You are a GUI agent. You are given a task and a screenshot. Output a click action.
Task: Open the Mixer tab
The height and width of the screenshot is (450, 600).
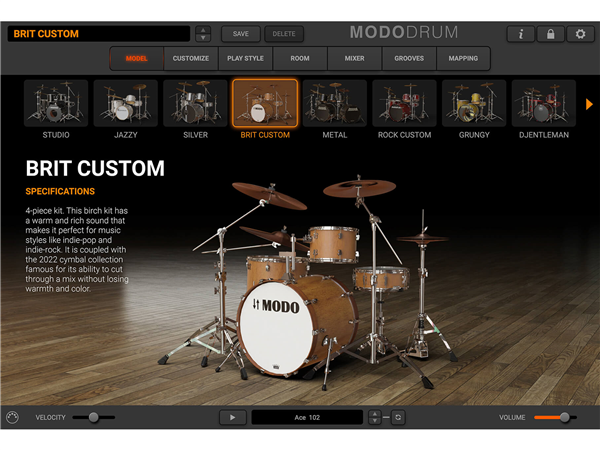tap(353, 58)
